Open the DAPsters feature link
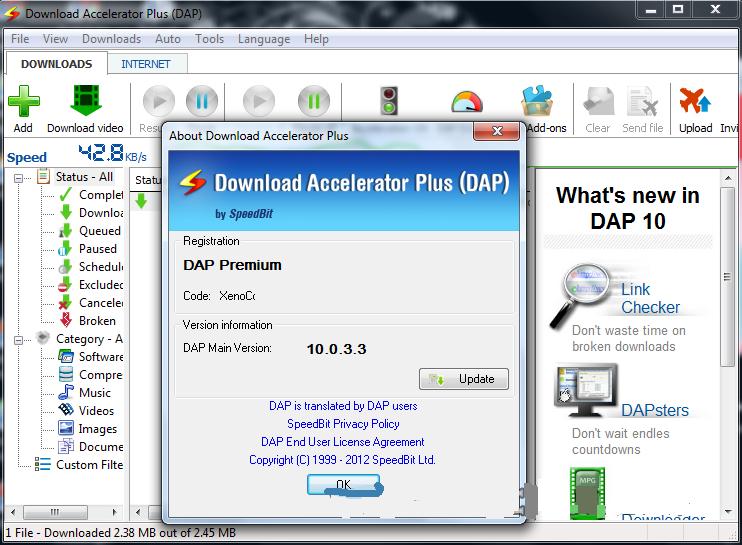 (x=654, y=410)
